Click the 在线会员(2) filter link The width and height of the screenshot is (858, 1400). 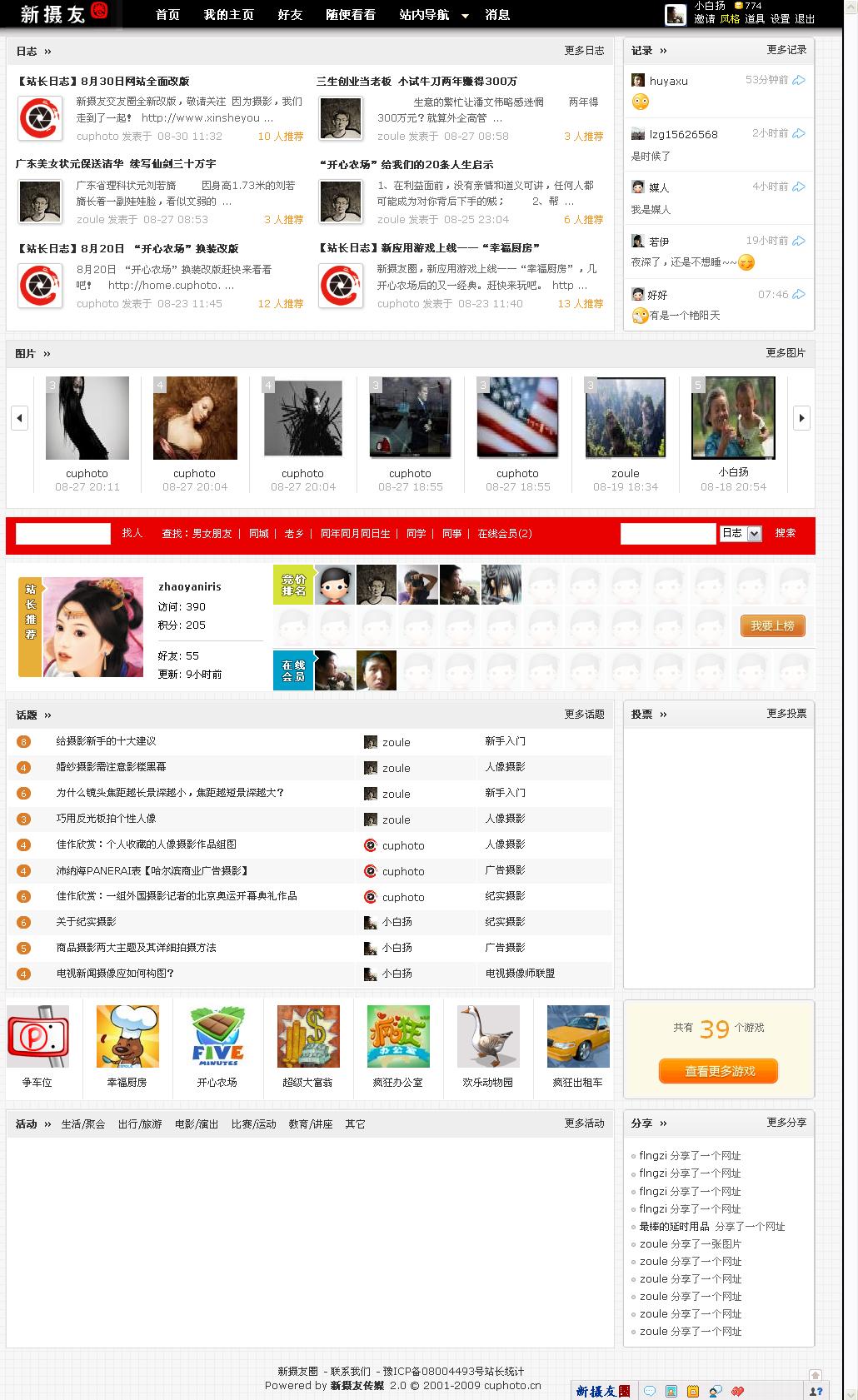(x=505, y=534)
